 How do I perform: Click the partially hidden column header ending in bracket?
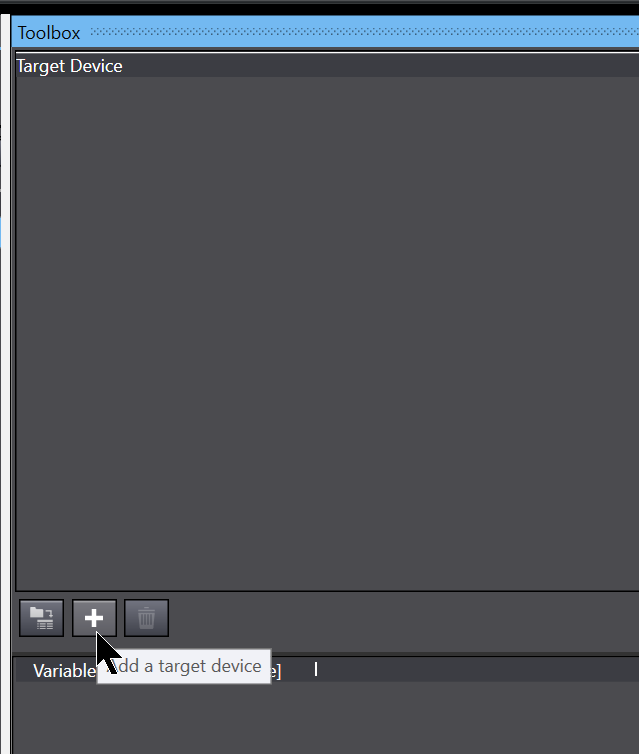tap(276, 671)
